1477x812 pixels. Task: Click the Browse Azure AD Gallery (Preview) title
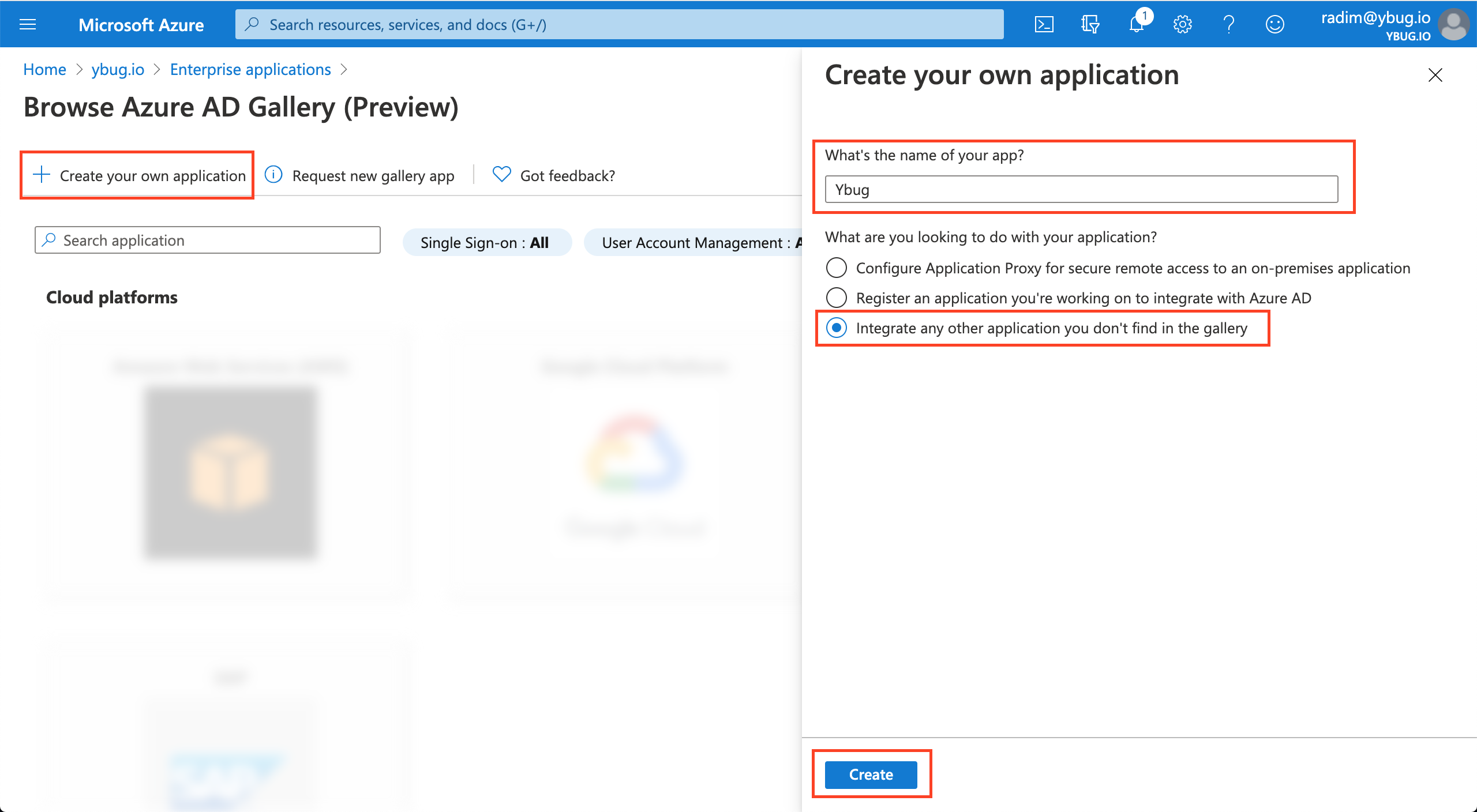click(241, 107)
